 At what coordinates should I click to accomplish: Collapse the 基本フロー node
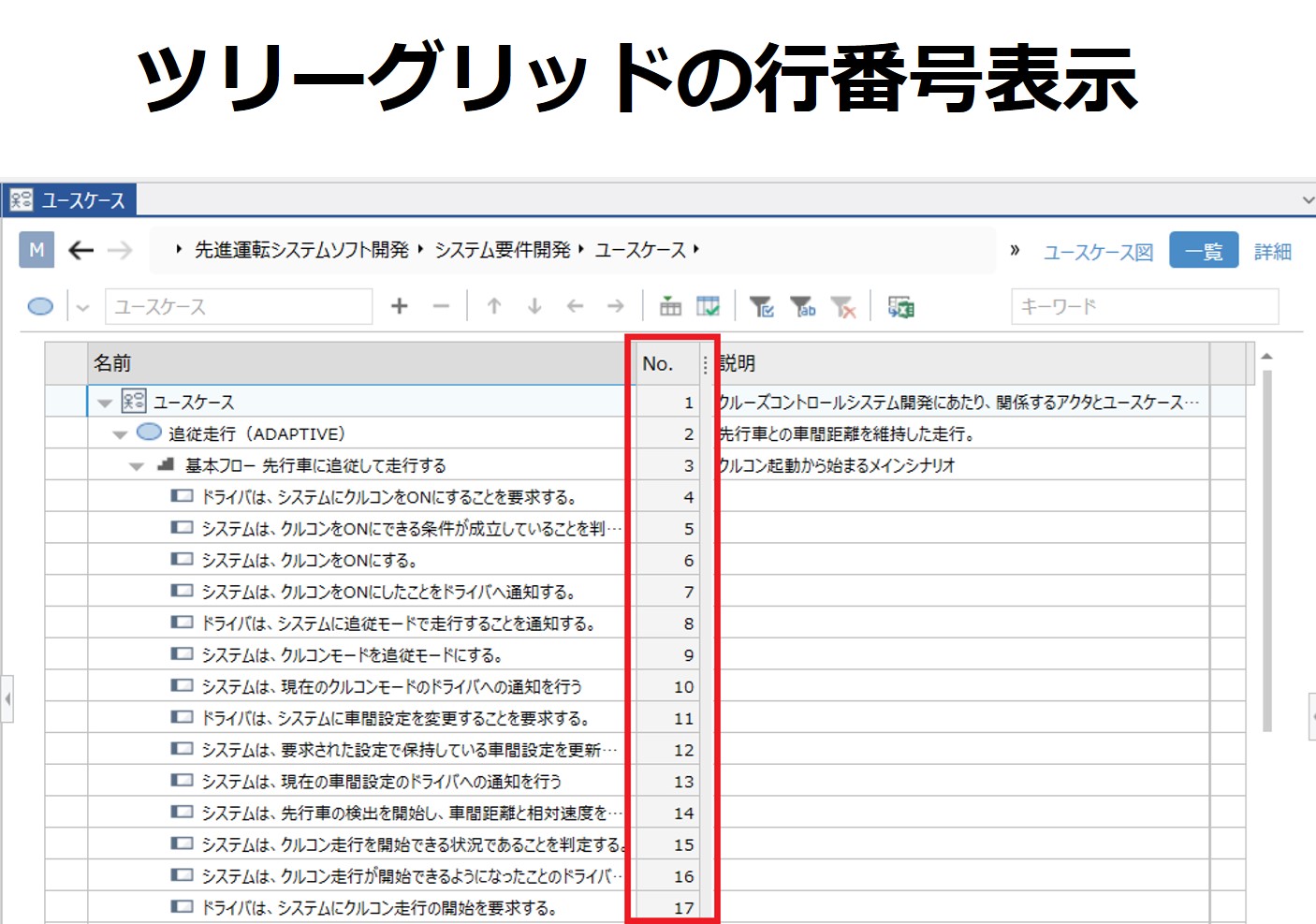pyautogui.click(x=137, y=466)
